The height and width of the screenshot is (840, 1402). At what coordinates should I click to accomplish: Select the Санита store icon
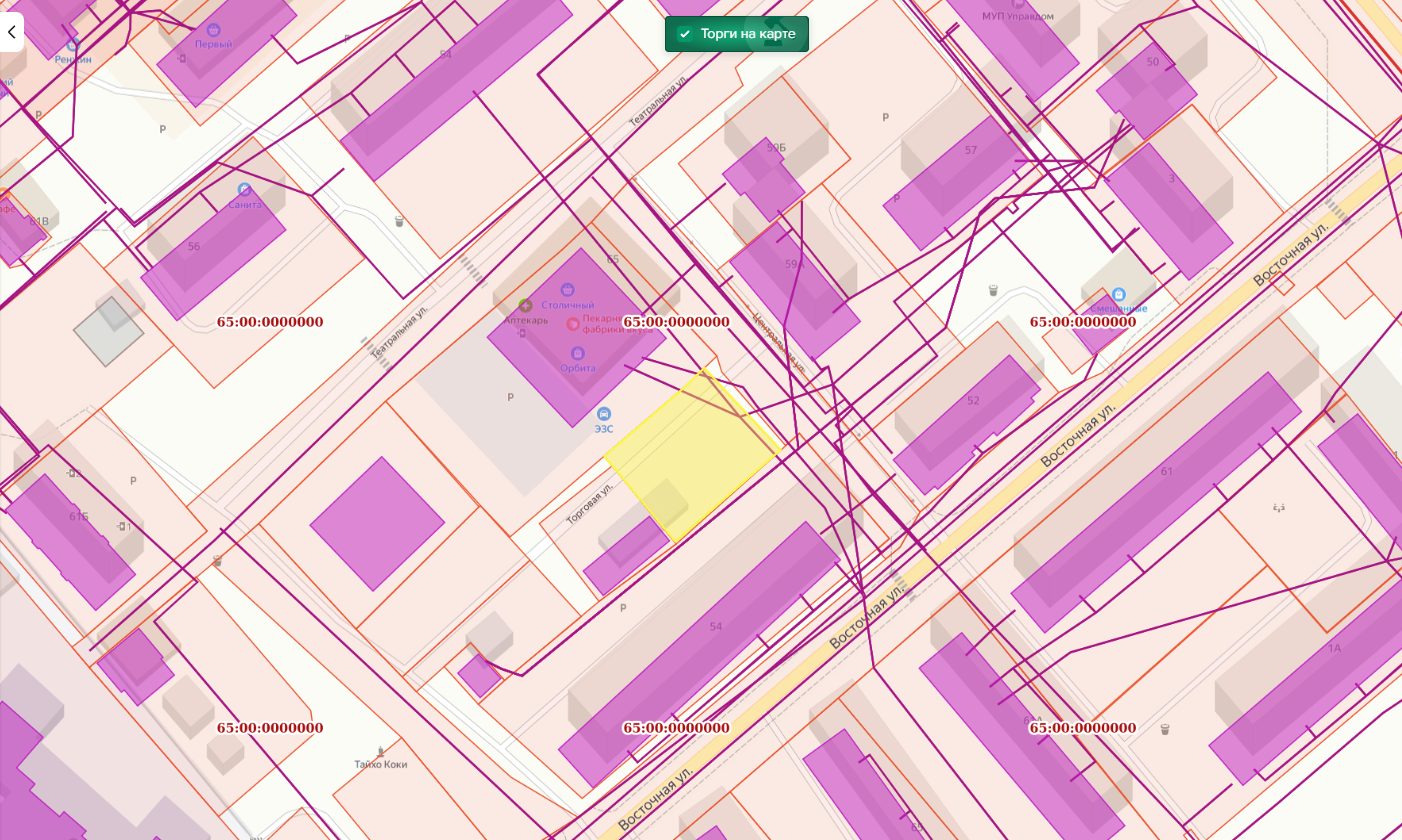click(x=244, y=190)
